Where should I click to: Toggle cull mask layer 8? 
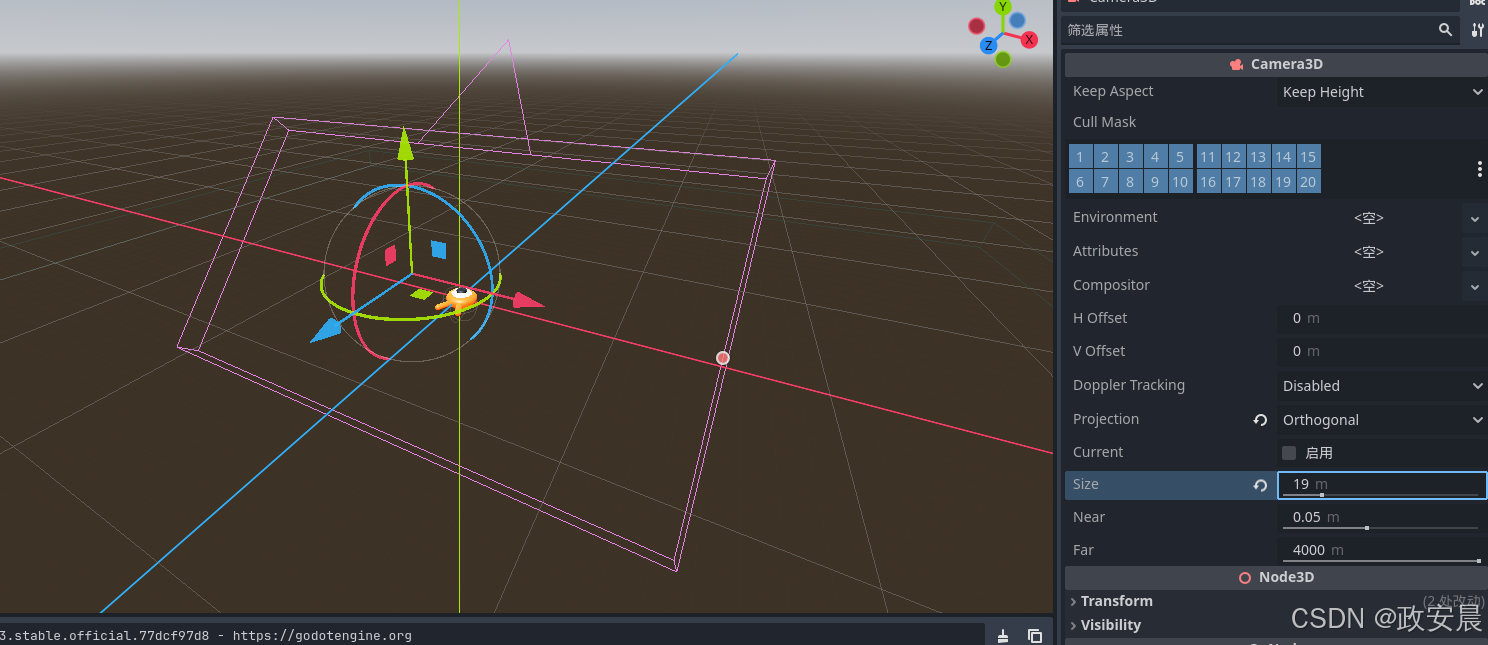click(x=1130, y=182)
